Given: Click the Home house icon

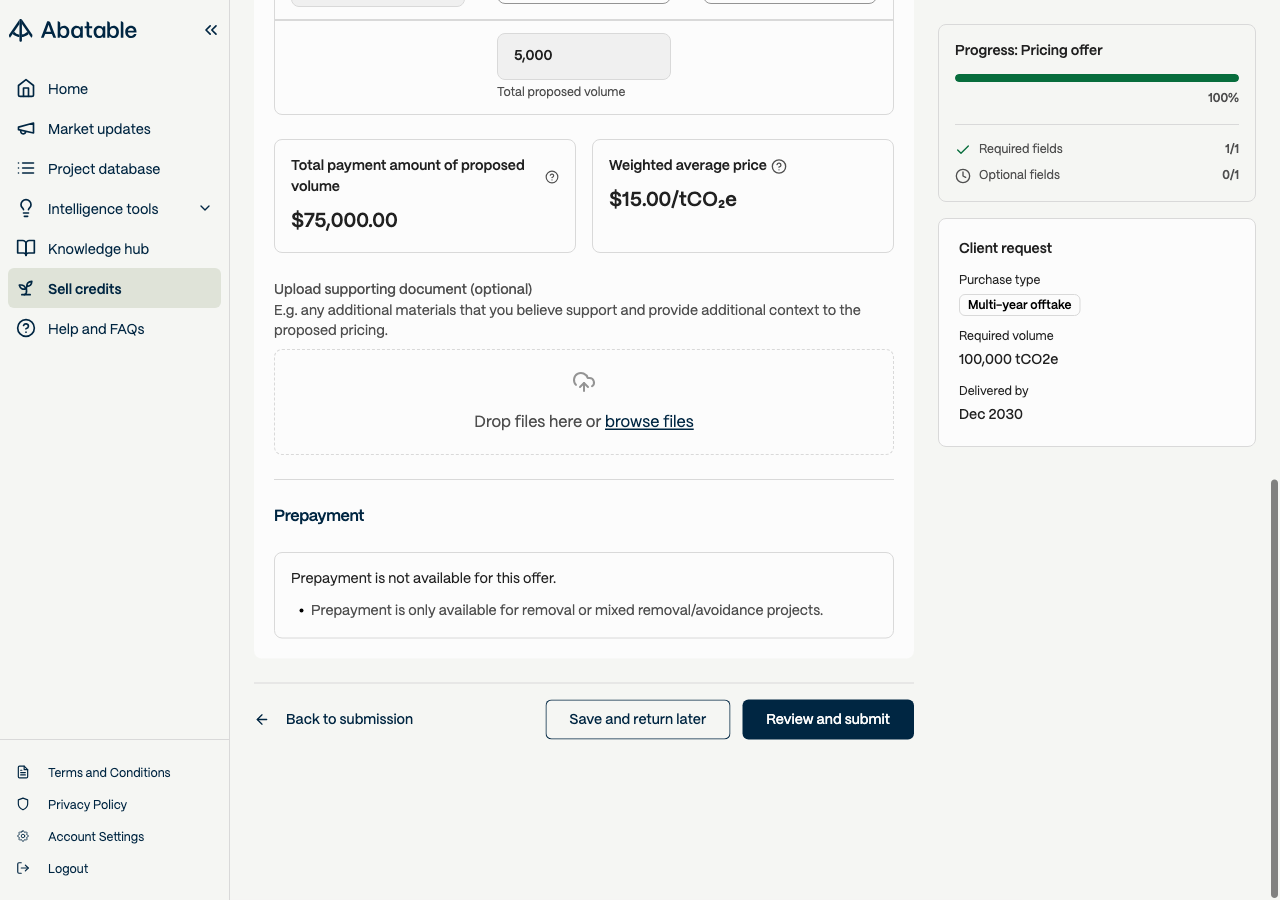Looking at the screenshot, I should click(26, 89).
